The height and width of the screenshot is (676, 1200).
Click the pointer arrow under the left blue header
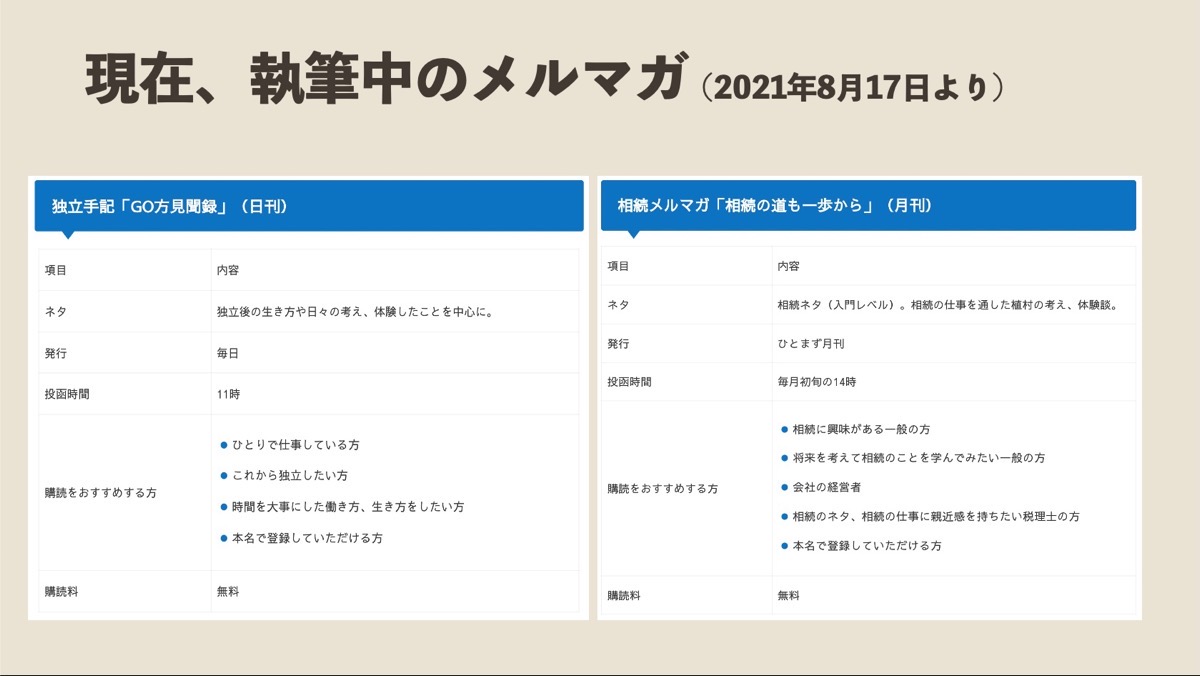tap(68, 235)
